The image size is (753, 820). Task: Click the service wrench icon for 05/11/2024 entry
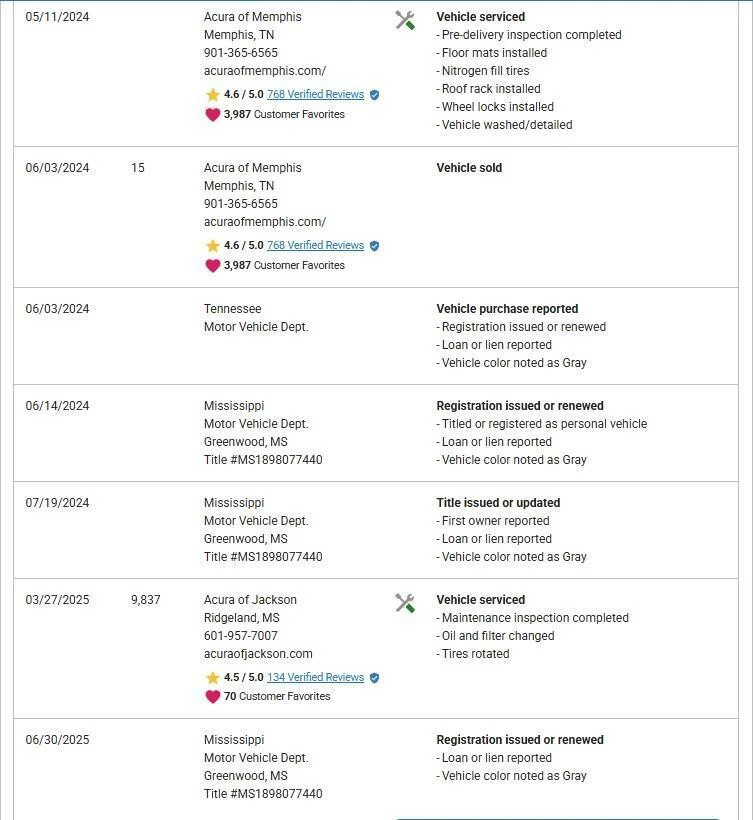(405, 20)
